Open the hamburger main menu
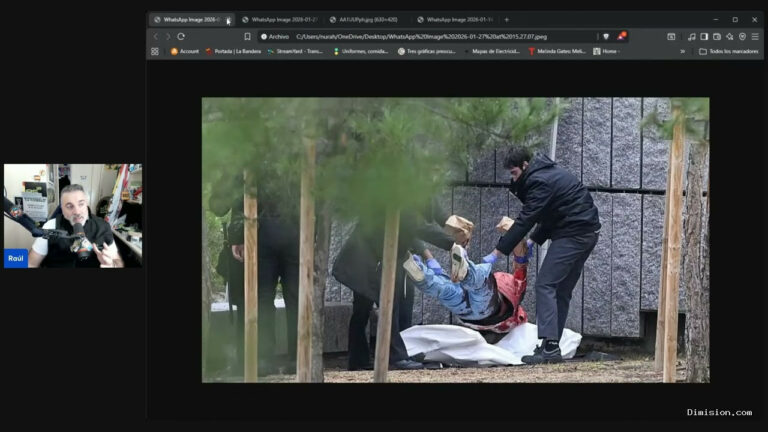Screen dimensions: 768x432 pos(755,37)
